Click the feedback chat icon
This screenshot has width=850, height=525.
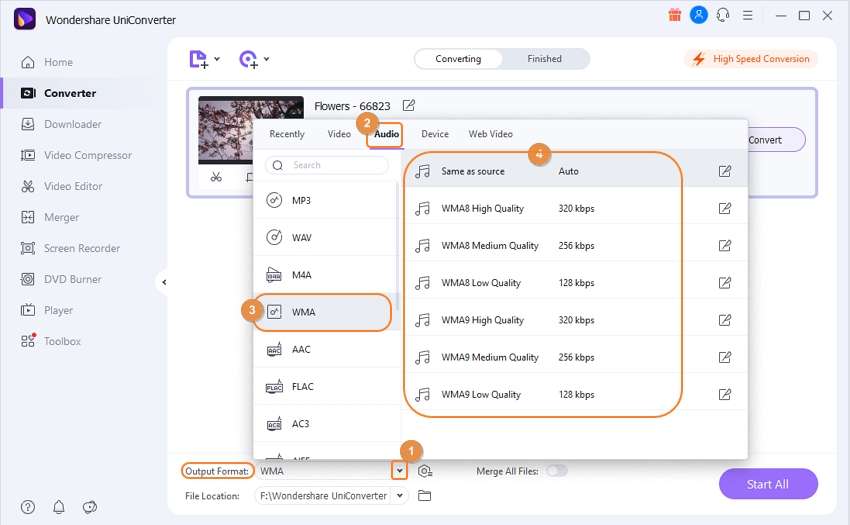point(89,507)
